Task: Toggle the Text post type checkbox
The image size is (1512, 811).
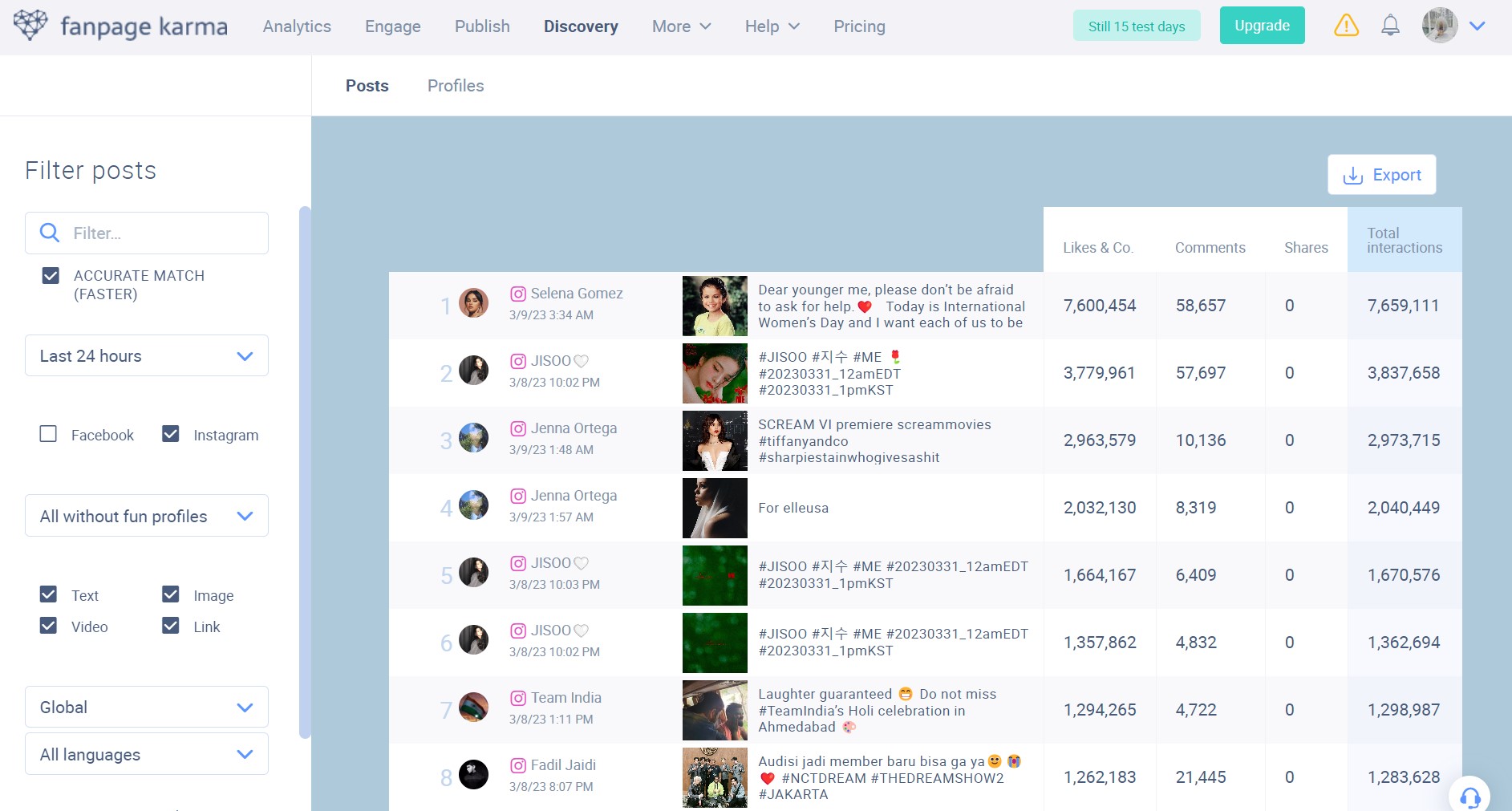Action: 48,594
